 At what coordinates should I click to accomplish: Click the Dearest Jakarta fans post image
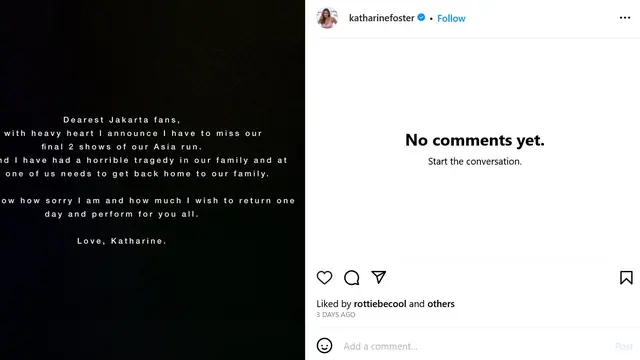(152, 180)
